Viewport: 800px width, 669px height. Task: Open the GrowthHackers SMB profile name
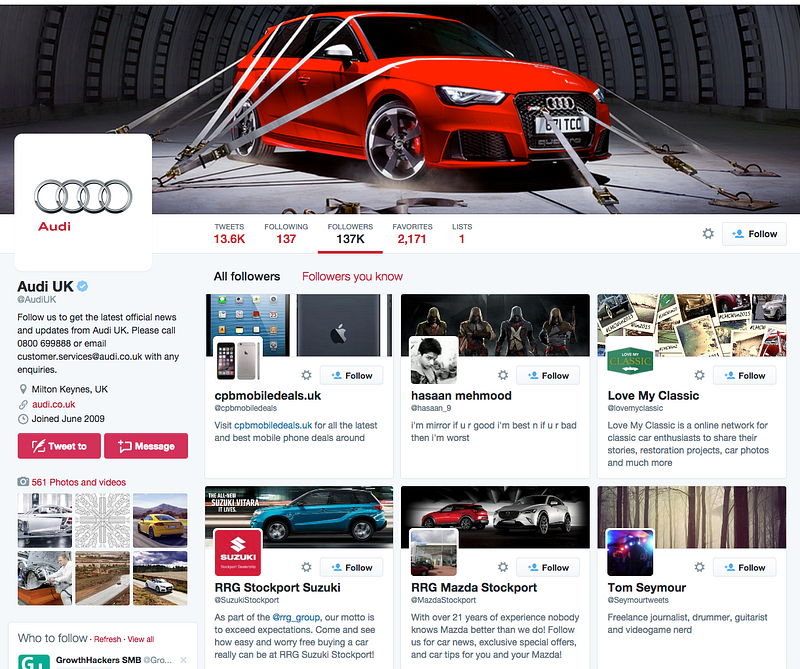coord(98,660)
